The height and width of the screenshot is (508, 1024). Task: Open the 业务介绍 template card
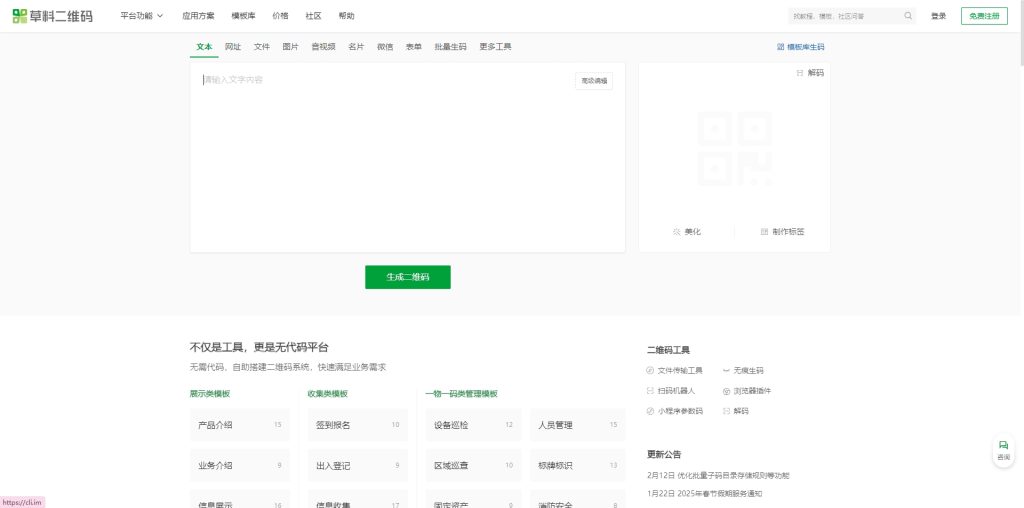pyautogui.click(x=240, y=466)
